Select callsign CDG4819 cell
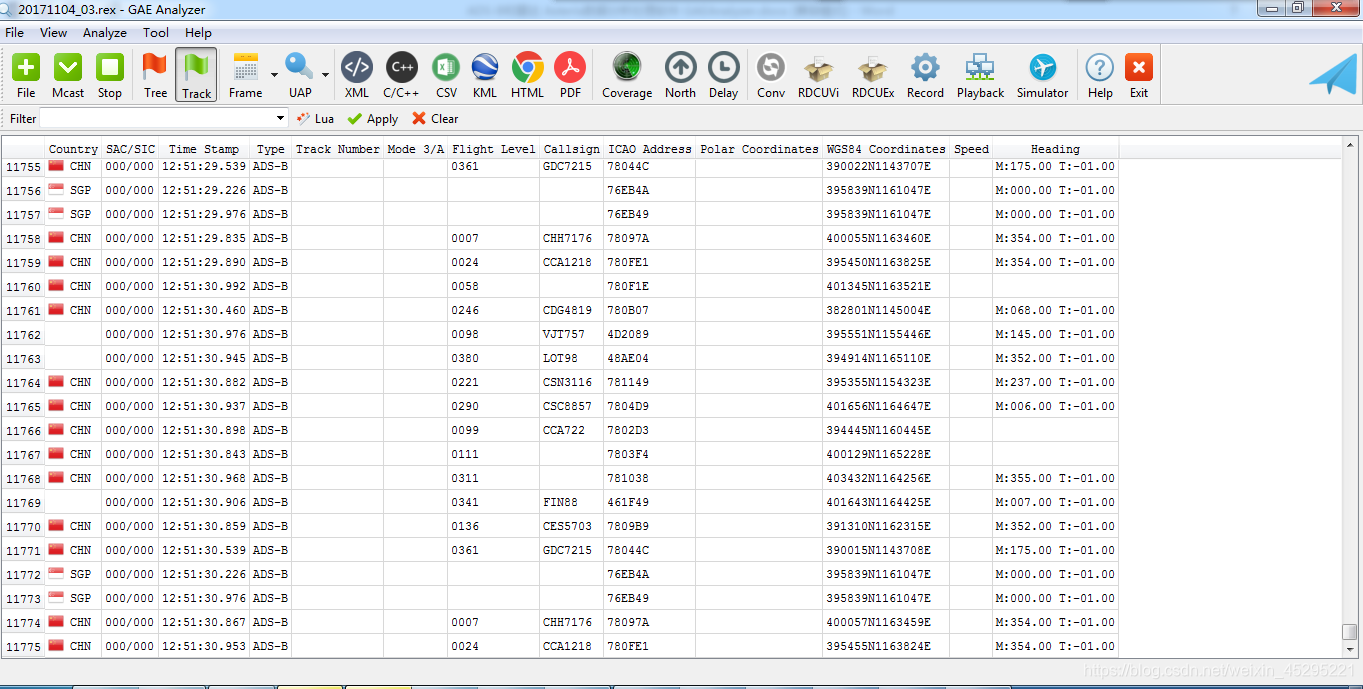Image resolution: width=1363 pixels, height=689 pixels. 572,310
